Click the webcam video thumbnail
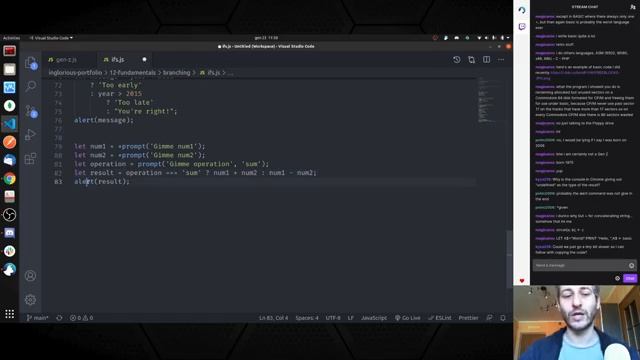Viewport: 640px width, 360px height. 576,322
